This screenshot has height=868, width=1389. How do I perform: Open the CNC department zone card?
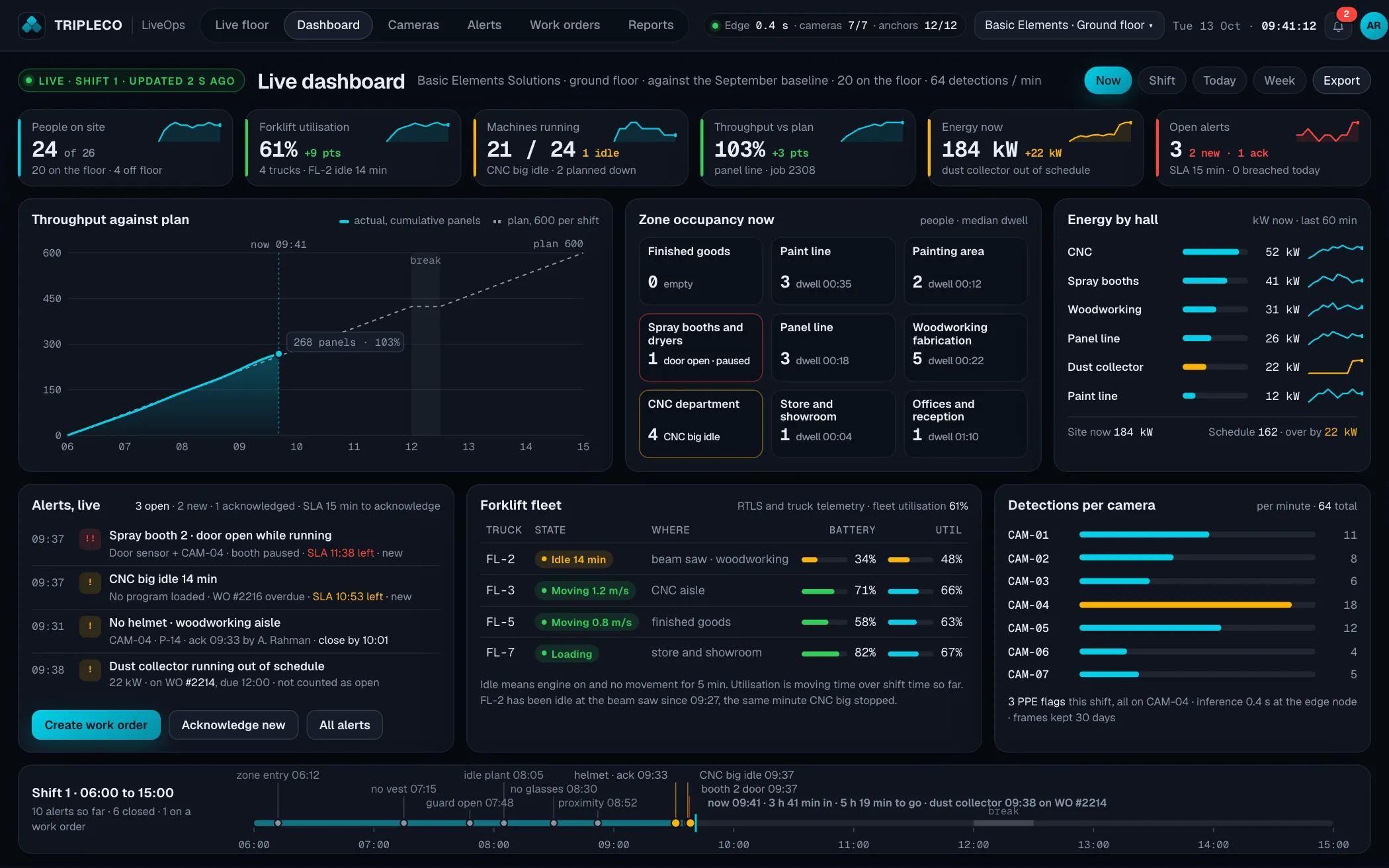700,424
